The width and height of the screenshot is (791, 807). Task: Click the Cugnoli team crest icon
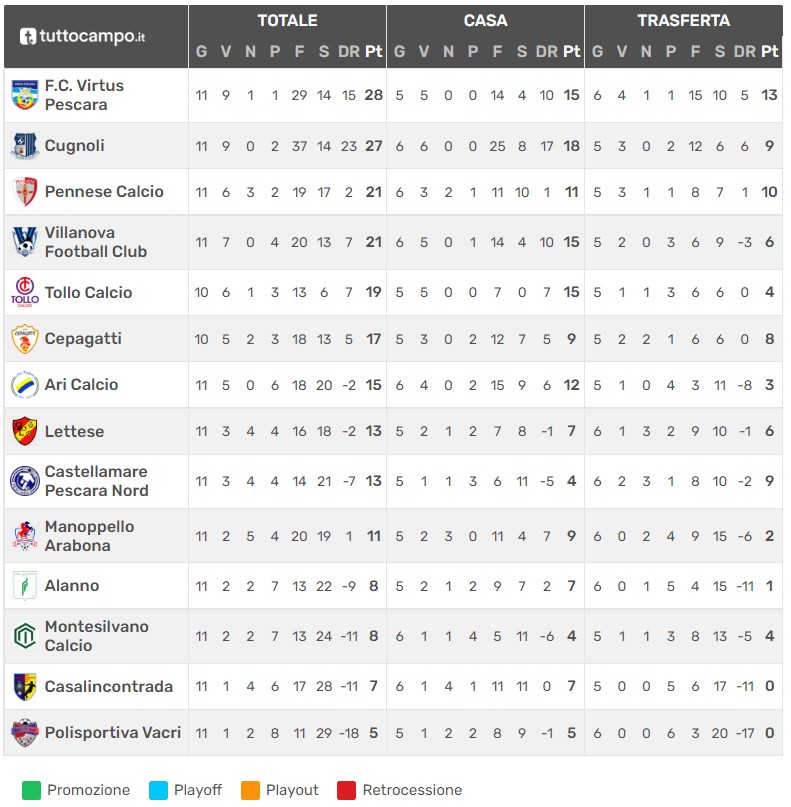pyautogui.click(x=25, y=146)
